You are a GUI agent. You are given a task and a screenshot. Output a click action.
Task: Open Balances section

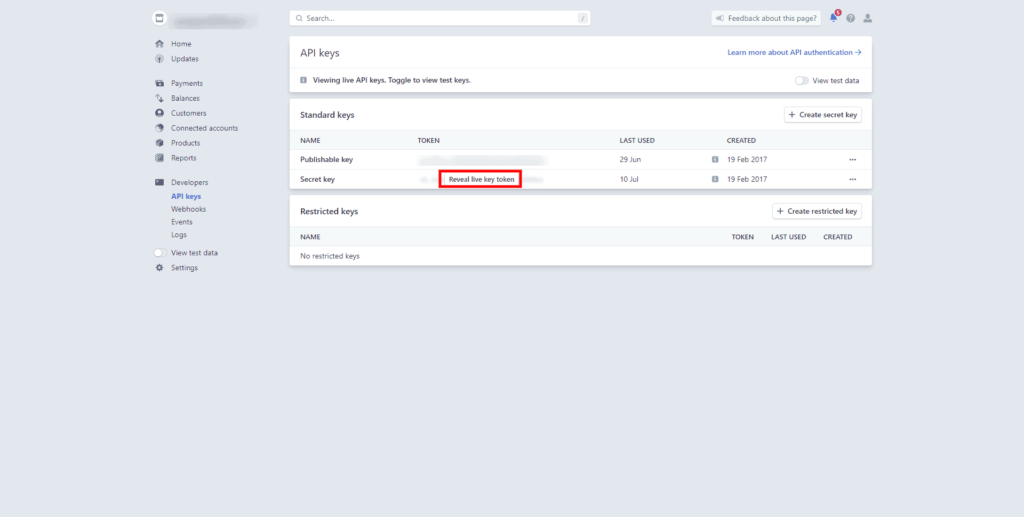(185, 99)
